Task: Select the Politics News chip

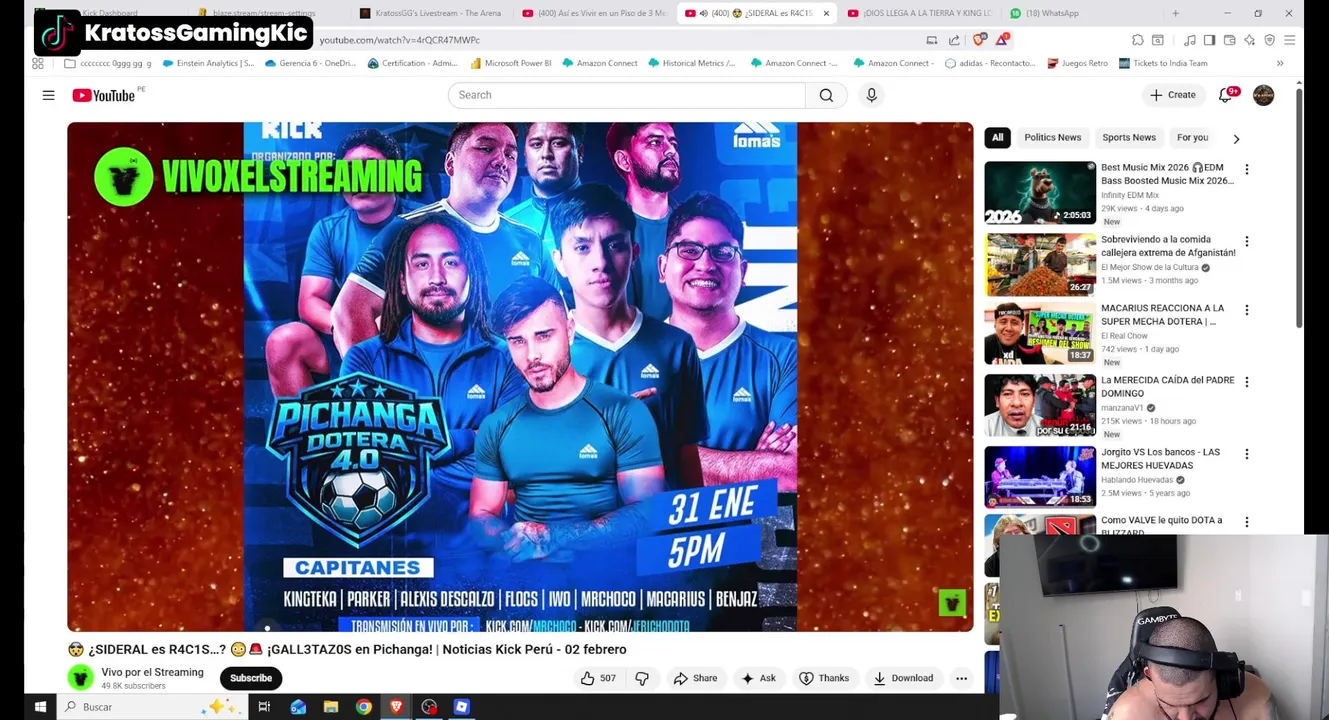Action: pyautogui.click(x=1052, y=138)
